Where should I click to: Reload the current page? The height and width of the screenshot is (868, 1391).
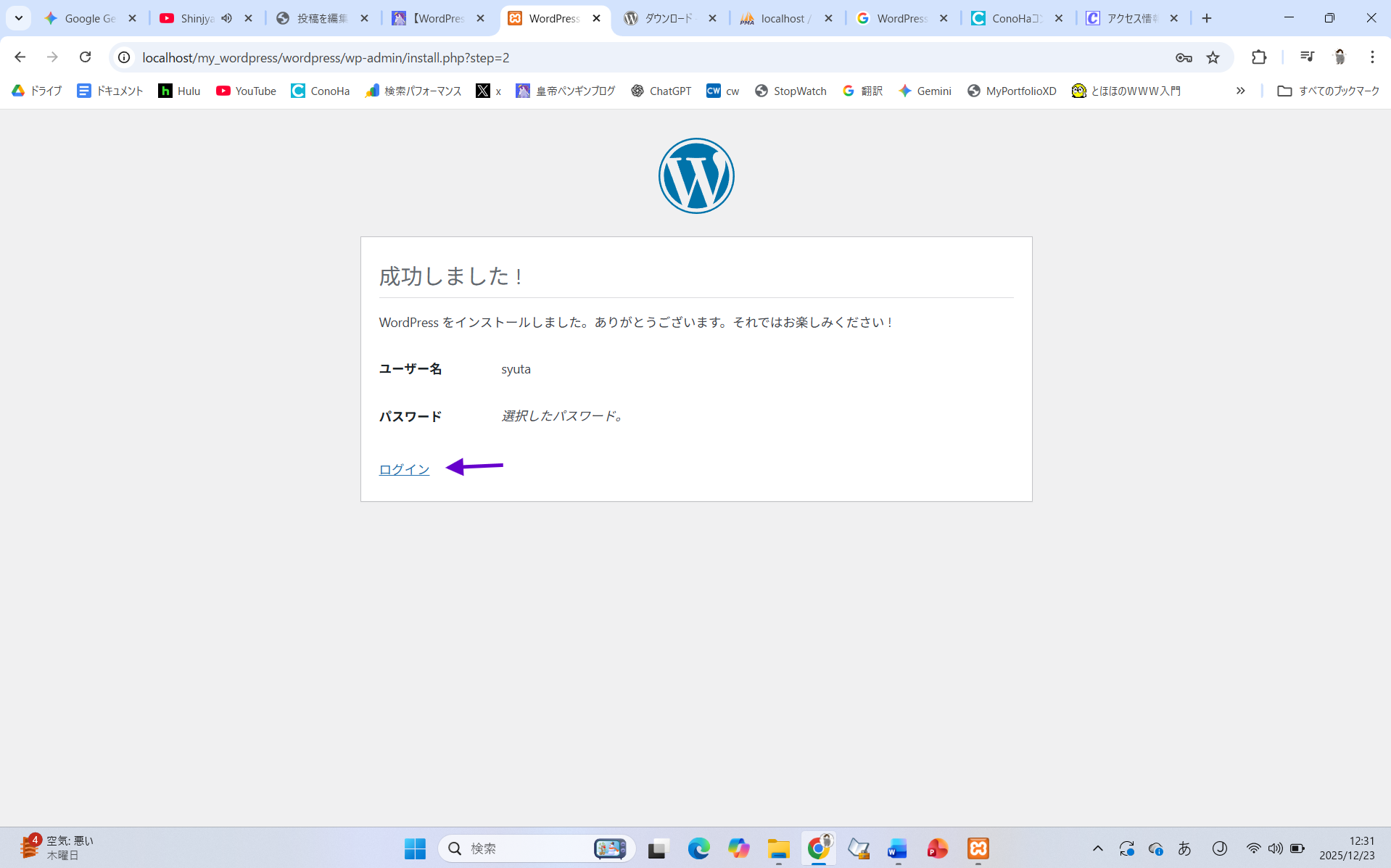pyautogui.click(x=85, y=57)
